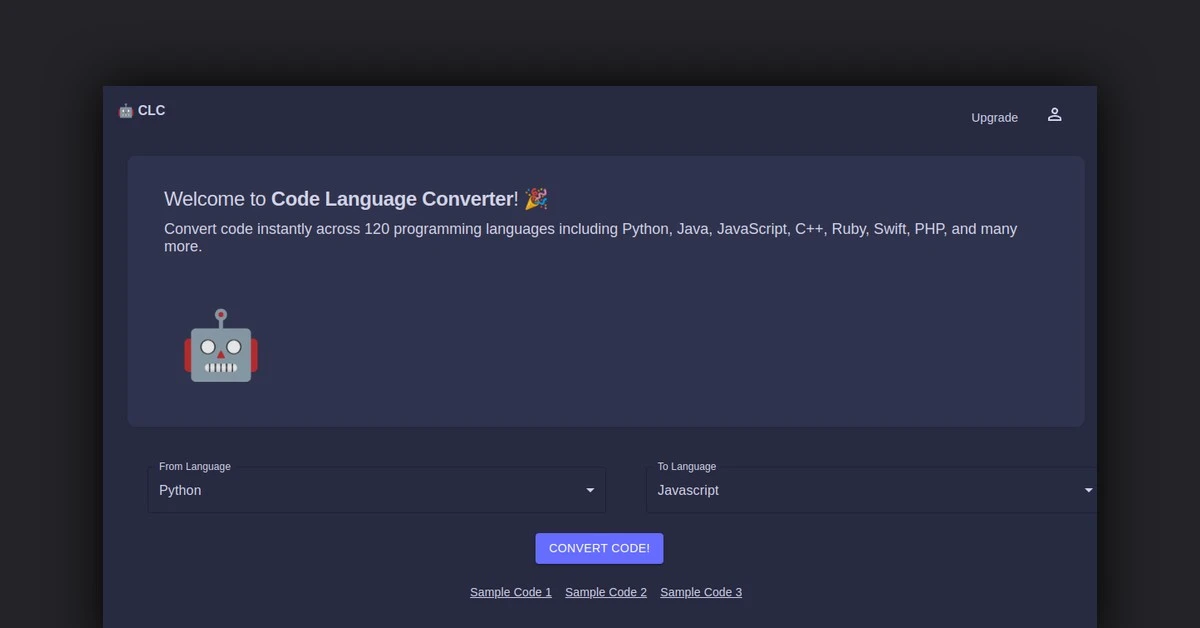
Task: Open the user account icon
Action: (x=1054, y=114)
